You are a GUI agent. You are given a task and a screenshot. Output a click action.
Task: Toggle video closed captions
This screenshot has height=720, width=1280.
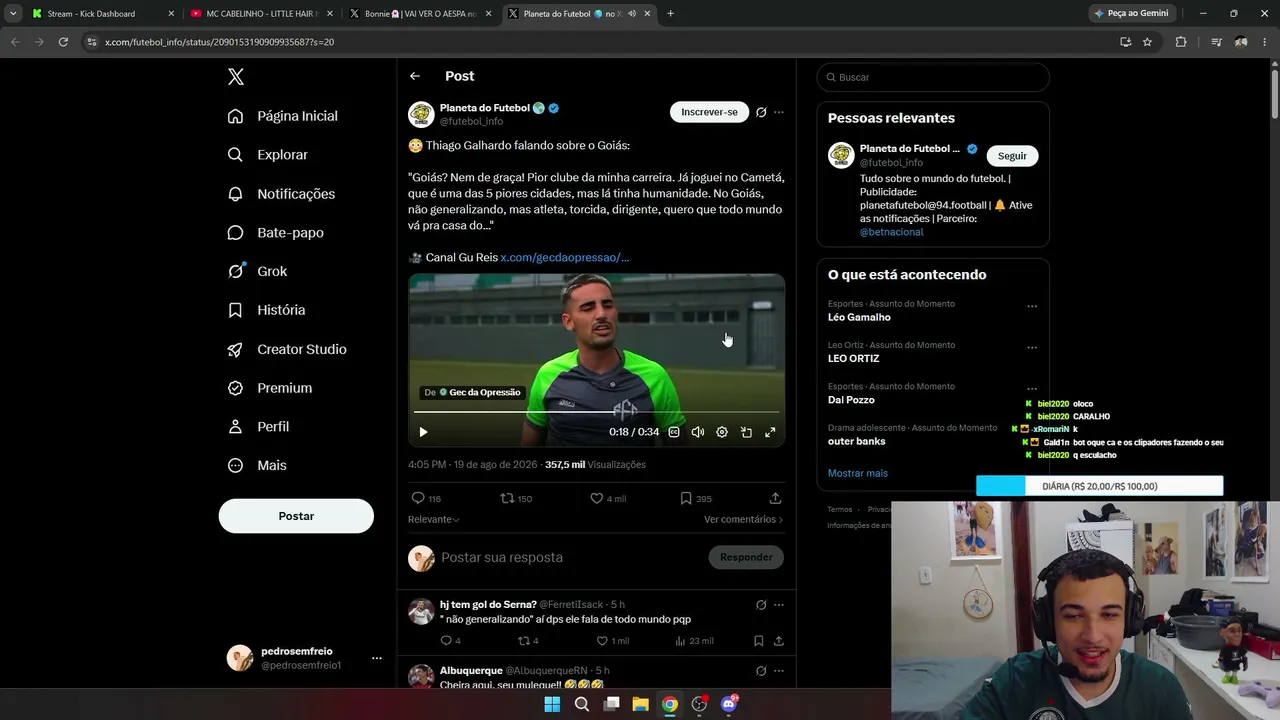(674, 432)
